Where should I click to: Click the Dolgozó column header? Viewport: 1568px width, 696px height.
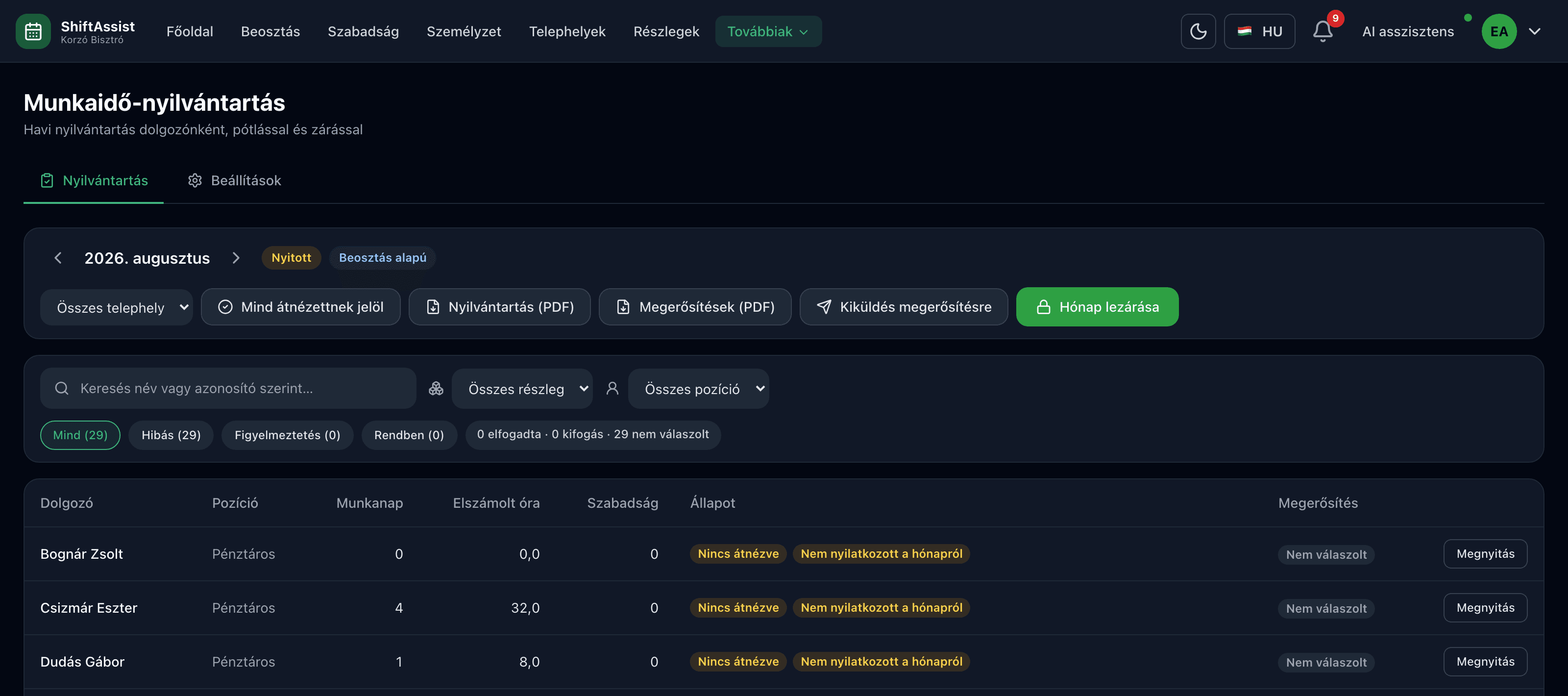click(66, 503)
